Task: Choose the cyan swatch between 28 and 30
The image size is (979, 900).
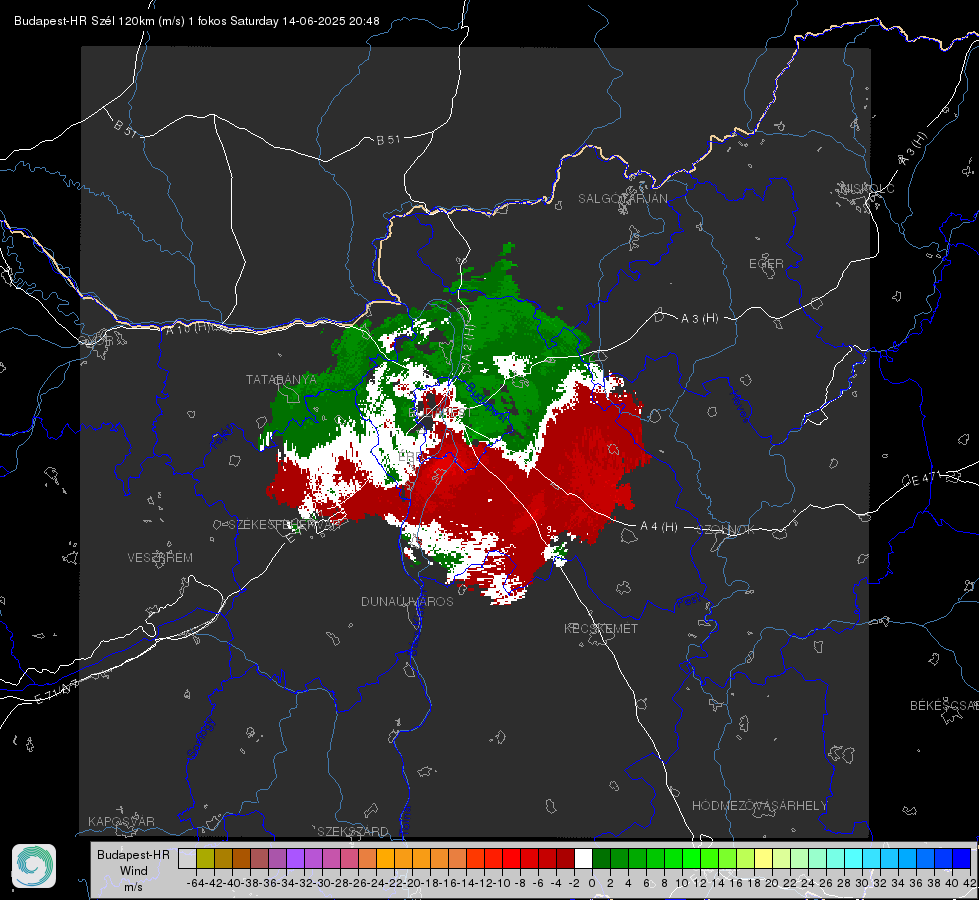Action: [854, 859]
